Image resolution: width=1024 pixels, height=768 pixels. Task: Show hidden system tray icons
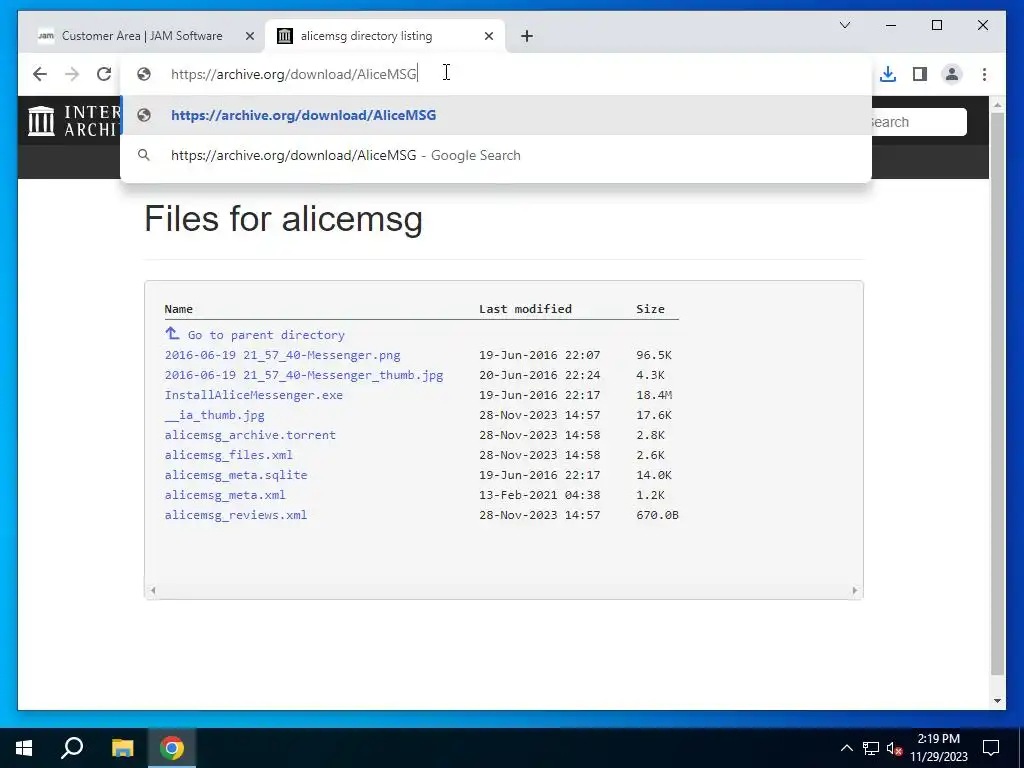point(846,748)
